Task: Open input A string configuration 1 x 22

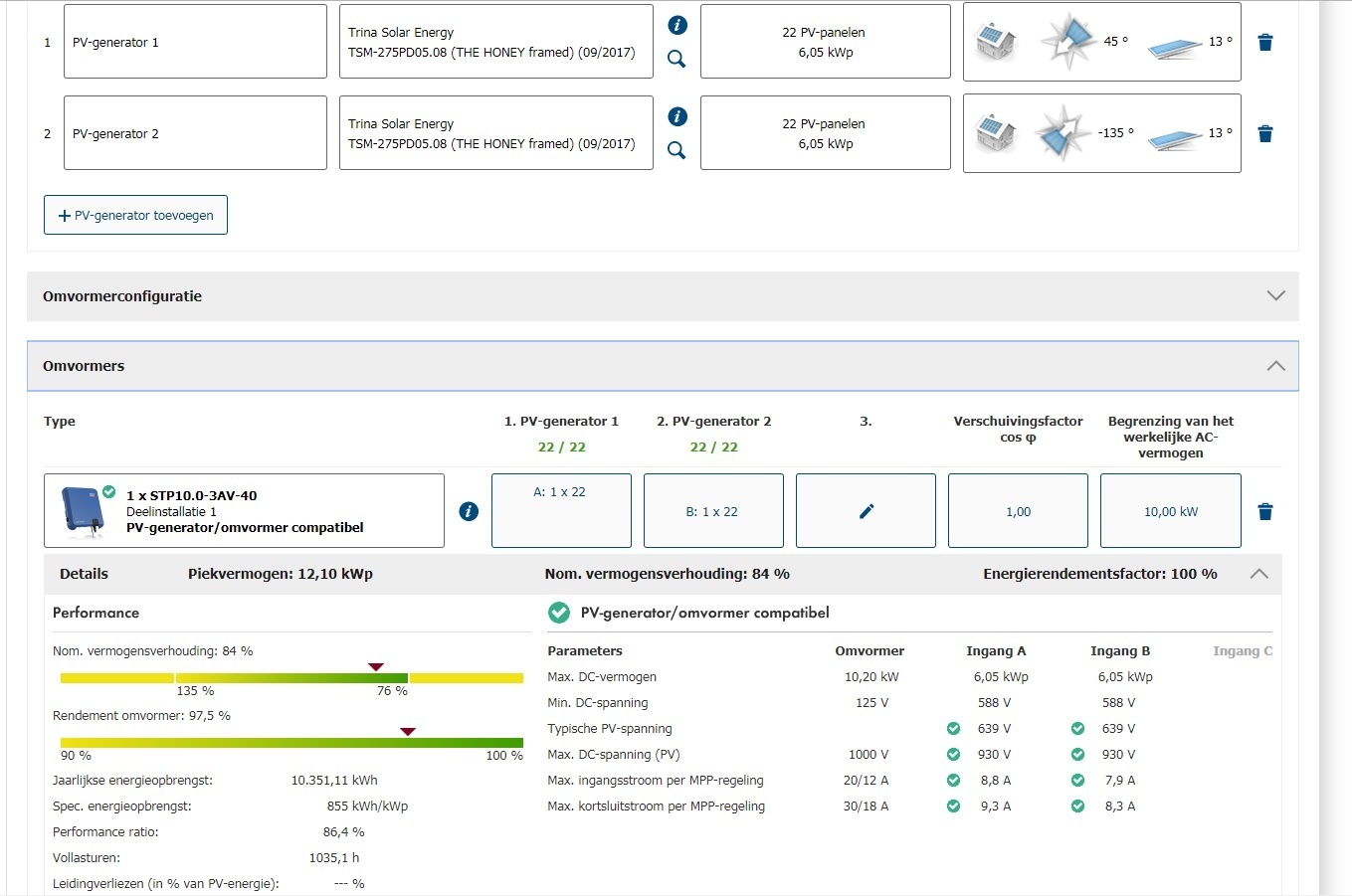Action: pyautogui.click(x=561, y=511)
